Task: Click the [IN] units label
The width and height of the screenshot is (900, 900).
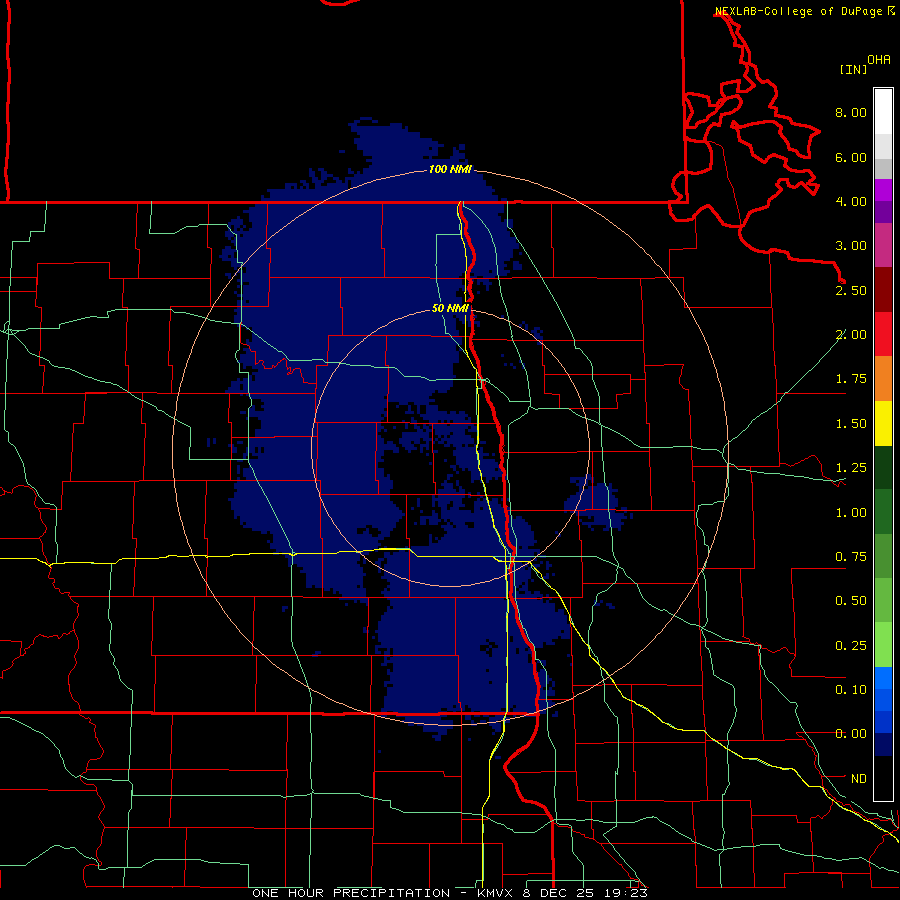Action: point(853,69)
